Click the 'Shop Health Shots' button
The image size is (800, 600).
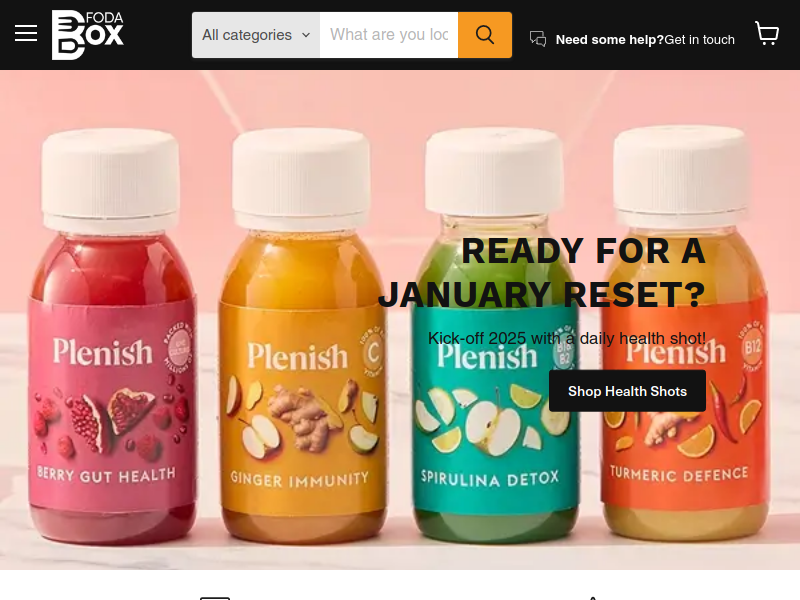tap(627, 391)
